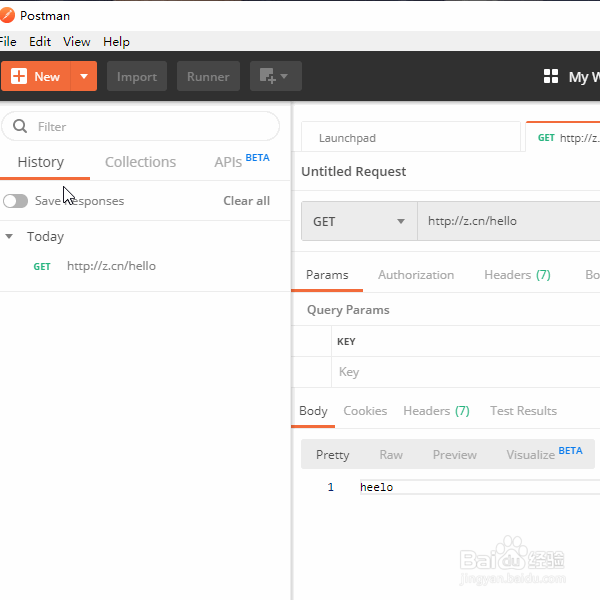This screenshot has width=600, height=600.
Task: Click the Import button
Action: tap(137, 76)
